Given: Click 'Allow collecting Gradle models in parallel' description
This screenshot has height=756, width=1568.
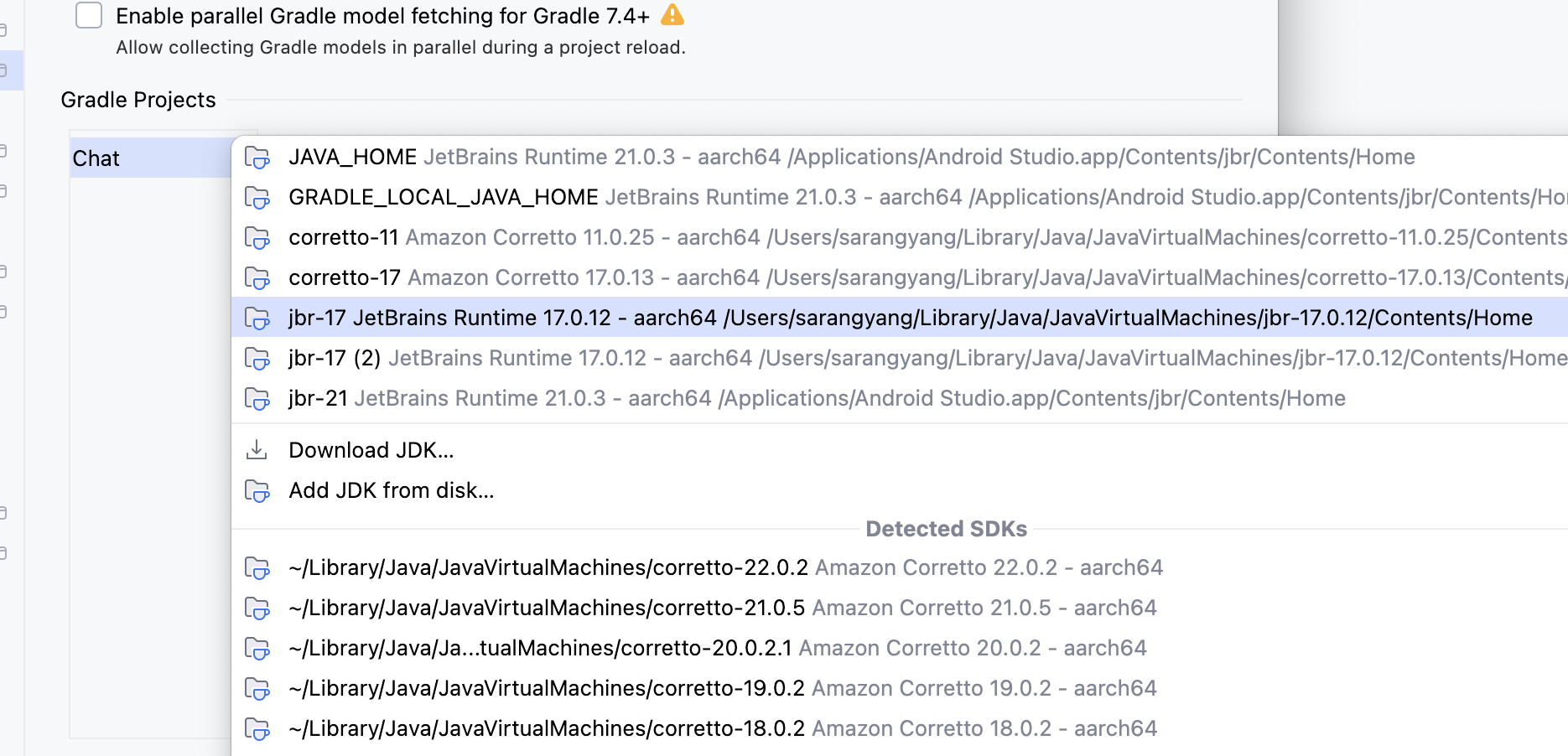Looking at the screenshot, I should [x=401, y=48].
